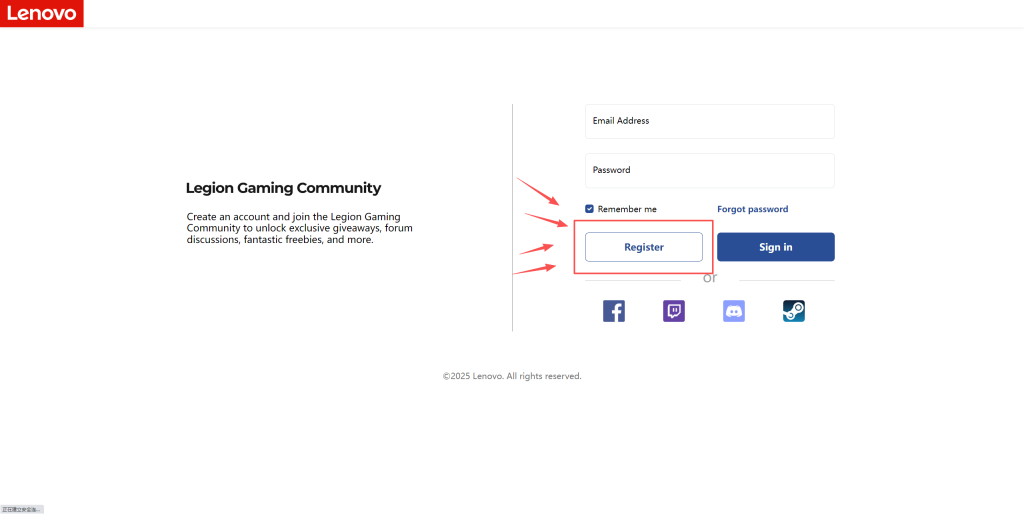Click the "Create an account" description paragraph

click(299, 228)
